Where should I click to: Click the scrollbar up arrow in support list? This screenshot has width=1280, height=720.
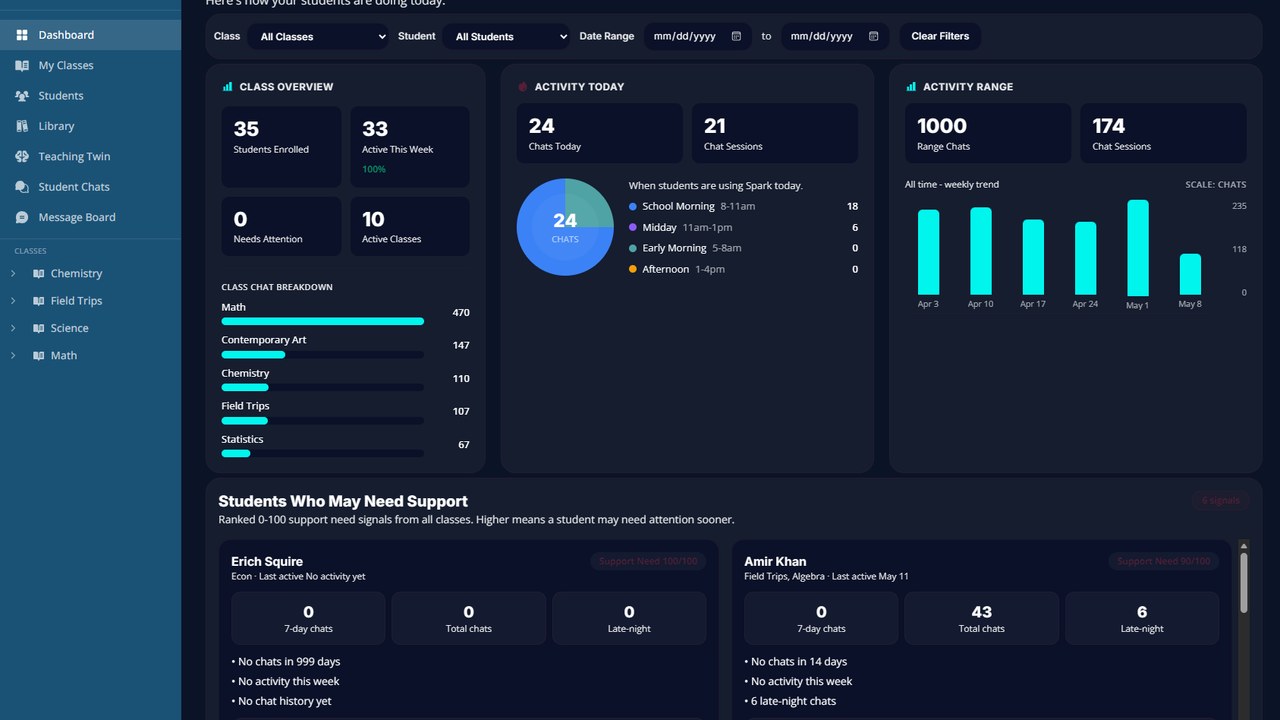coord(1244,546)
